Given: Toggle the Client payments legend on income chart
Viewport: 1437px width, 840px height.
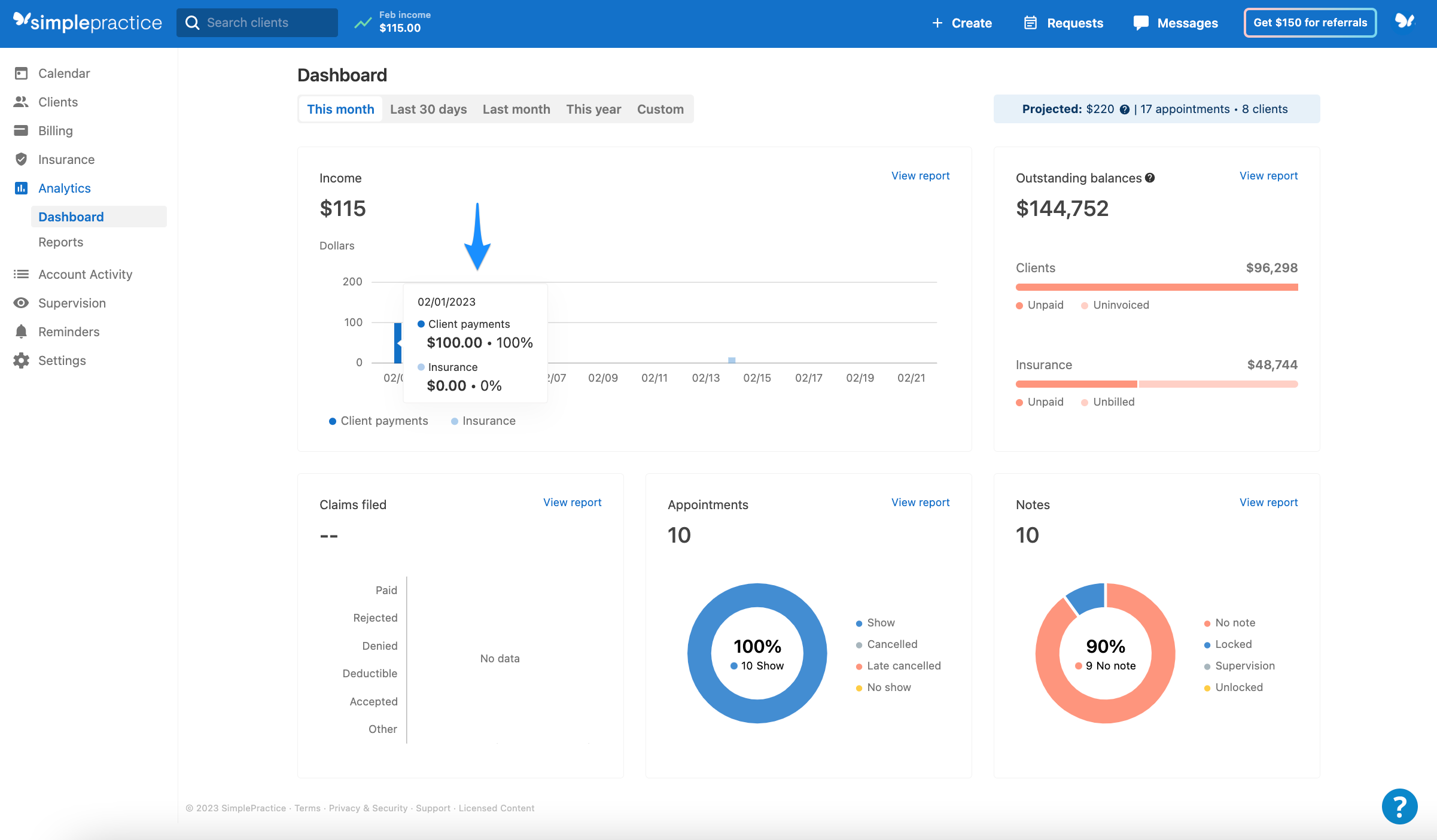Looking at the screenshot, I should click(379, 421).
